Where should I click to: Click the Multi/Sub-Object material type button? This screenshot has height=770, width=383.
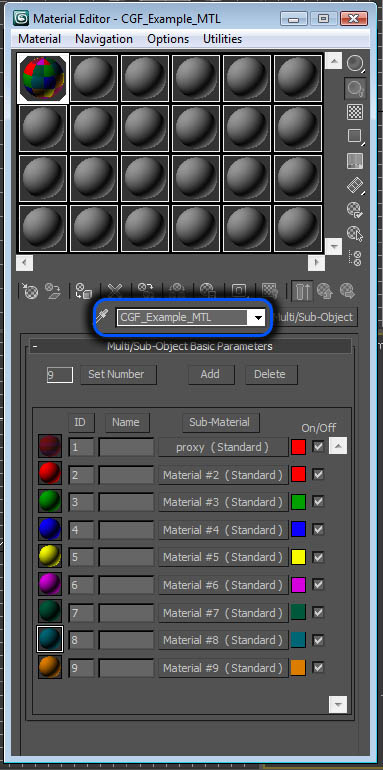point(315,317)
